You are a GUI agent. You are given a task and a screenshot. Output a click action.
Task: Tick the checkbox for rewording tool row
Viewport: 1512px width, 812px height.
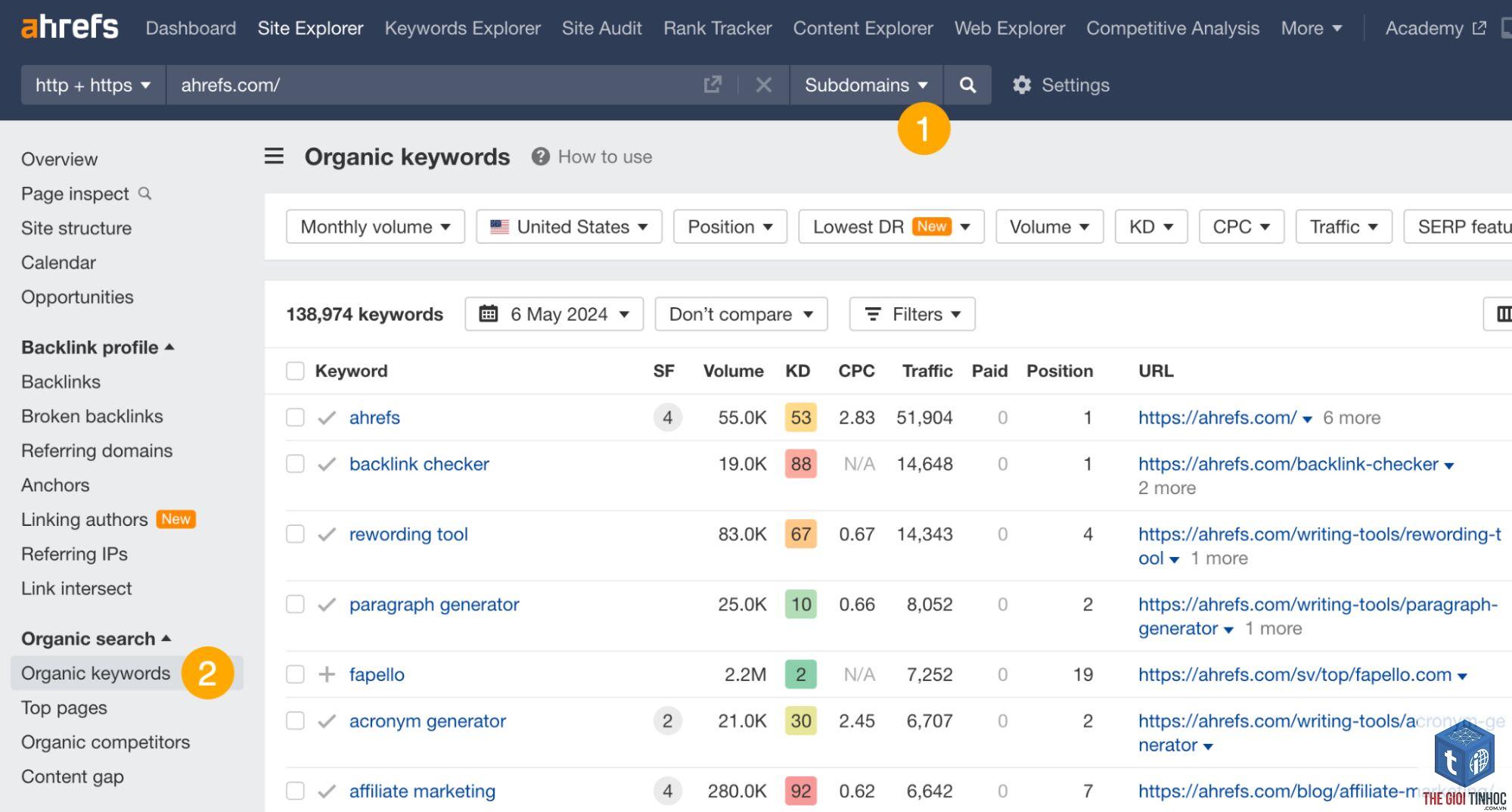point(295,534)
